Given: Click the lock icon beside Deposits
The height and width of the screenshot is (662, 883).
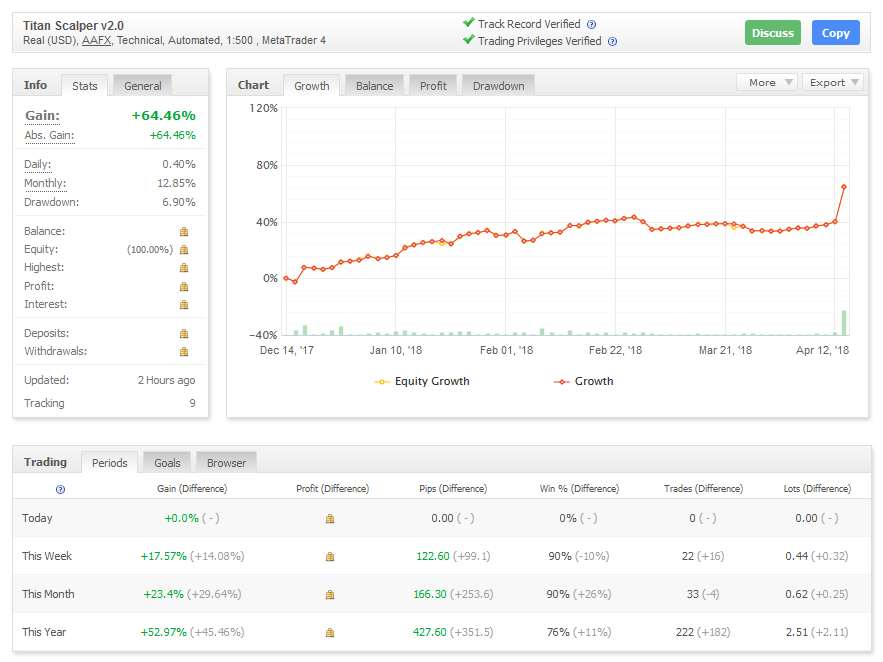Looking at the screenshot, I should [184, 333].
